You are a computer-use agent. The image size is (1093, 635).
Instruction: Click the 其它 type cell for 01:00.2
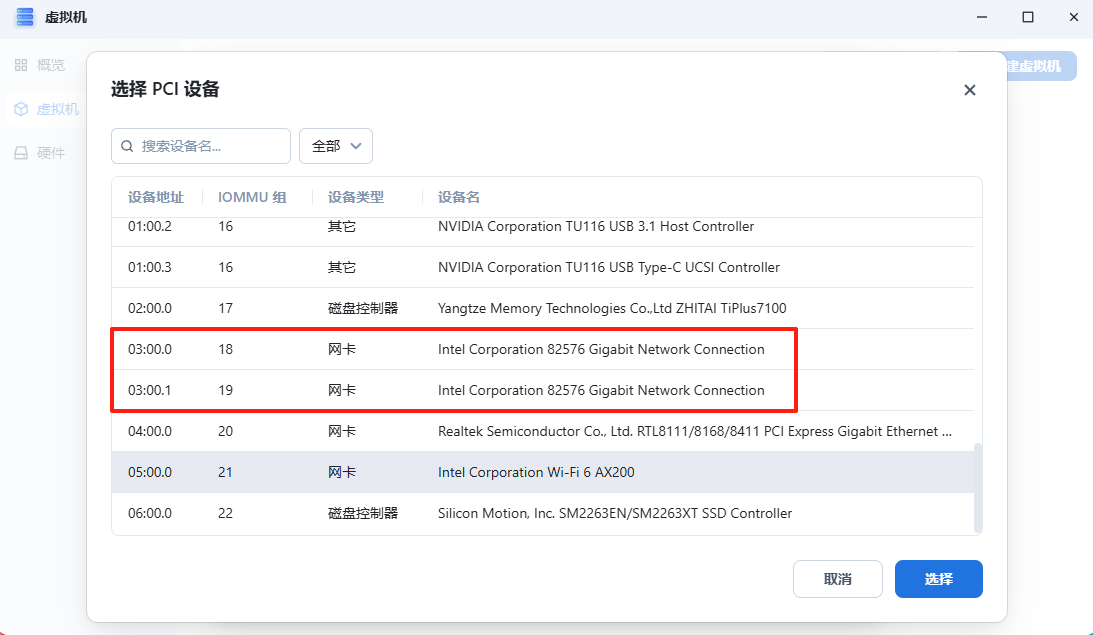342,227
